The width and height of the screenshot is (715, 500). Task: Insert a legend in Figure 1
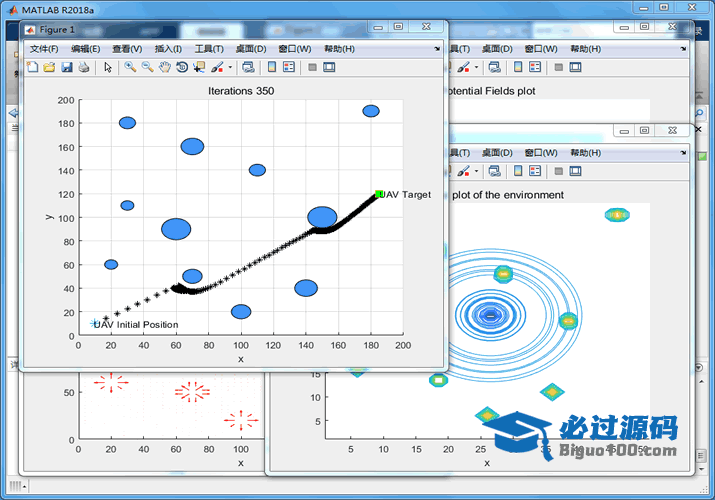[x=289, y=67]
